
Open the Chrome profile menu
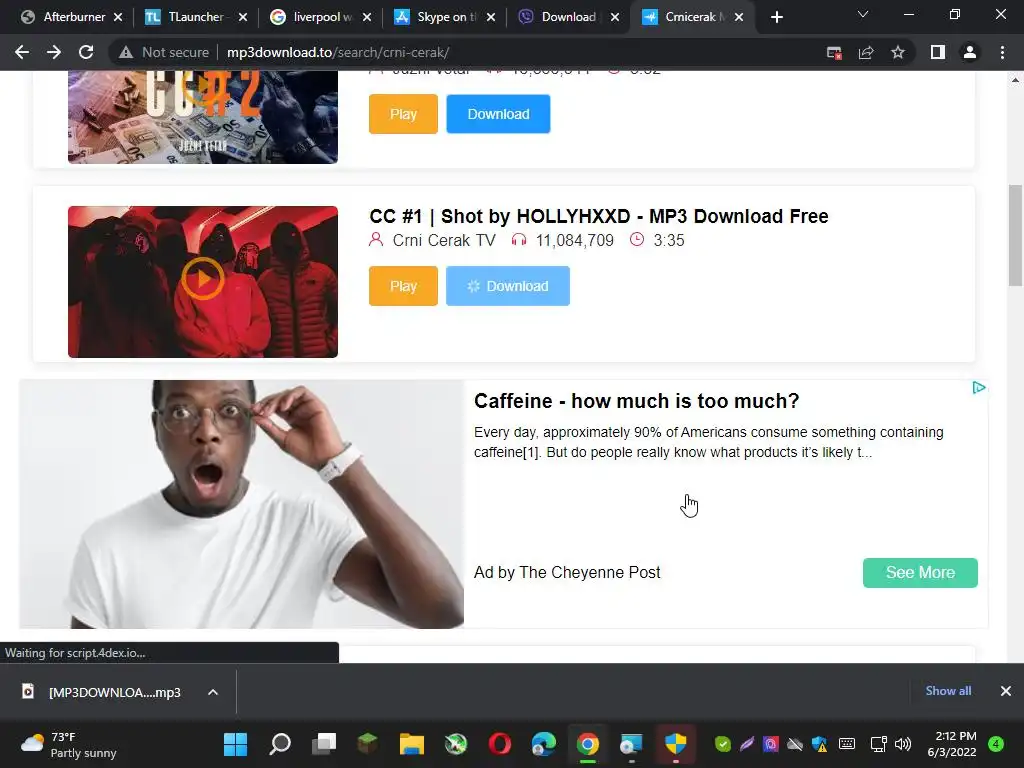(x=970, y=52)
